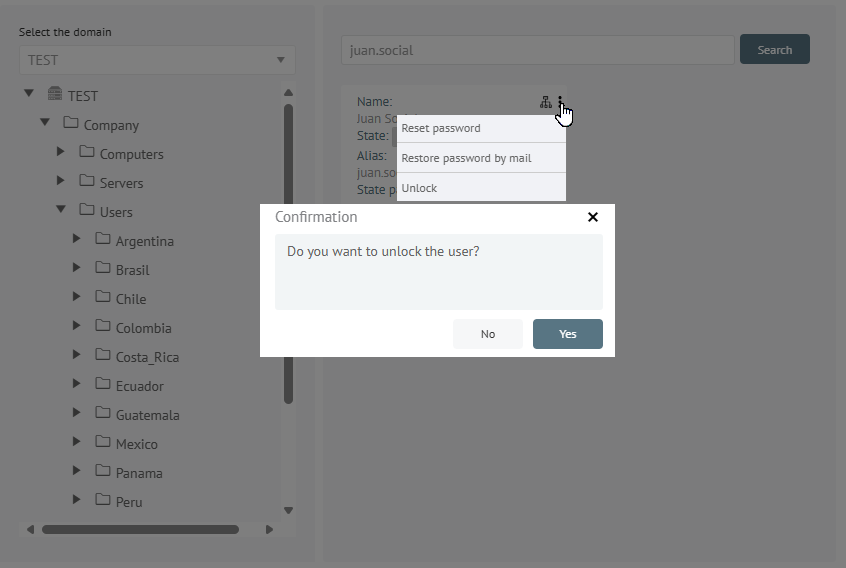
Task: Collapse the Users folder
Action: 61,210
